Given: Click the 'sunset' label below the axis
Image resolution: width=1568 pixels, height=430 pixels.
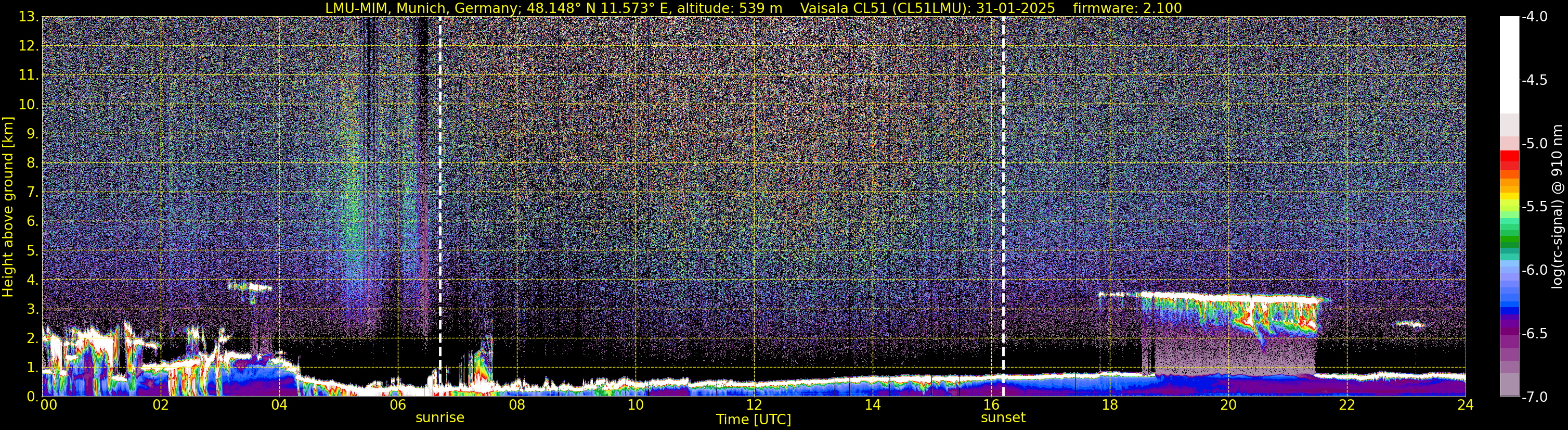Looking at the screenshot, I should (x=1003, y=418).
